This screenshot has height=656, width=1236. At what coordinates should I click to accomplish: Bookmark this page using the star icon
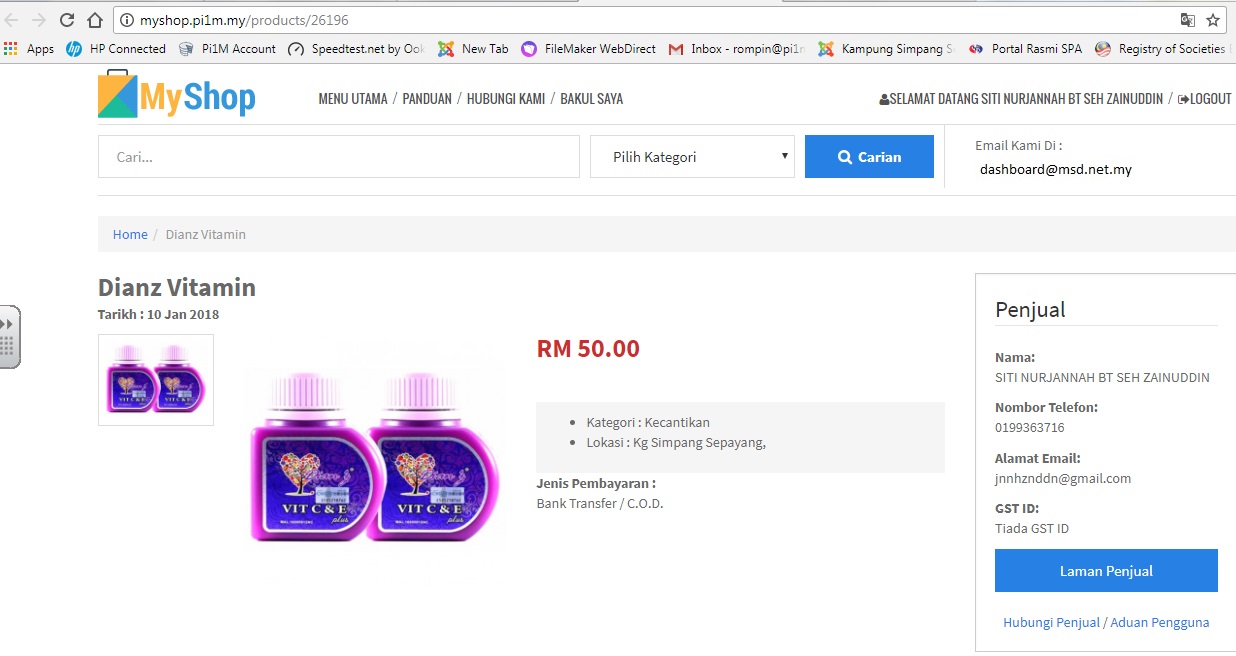click(x=1213, y=20)
